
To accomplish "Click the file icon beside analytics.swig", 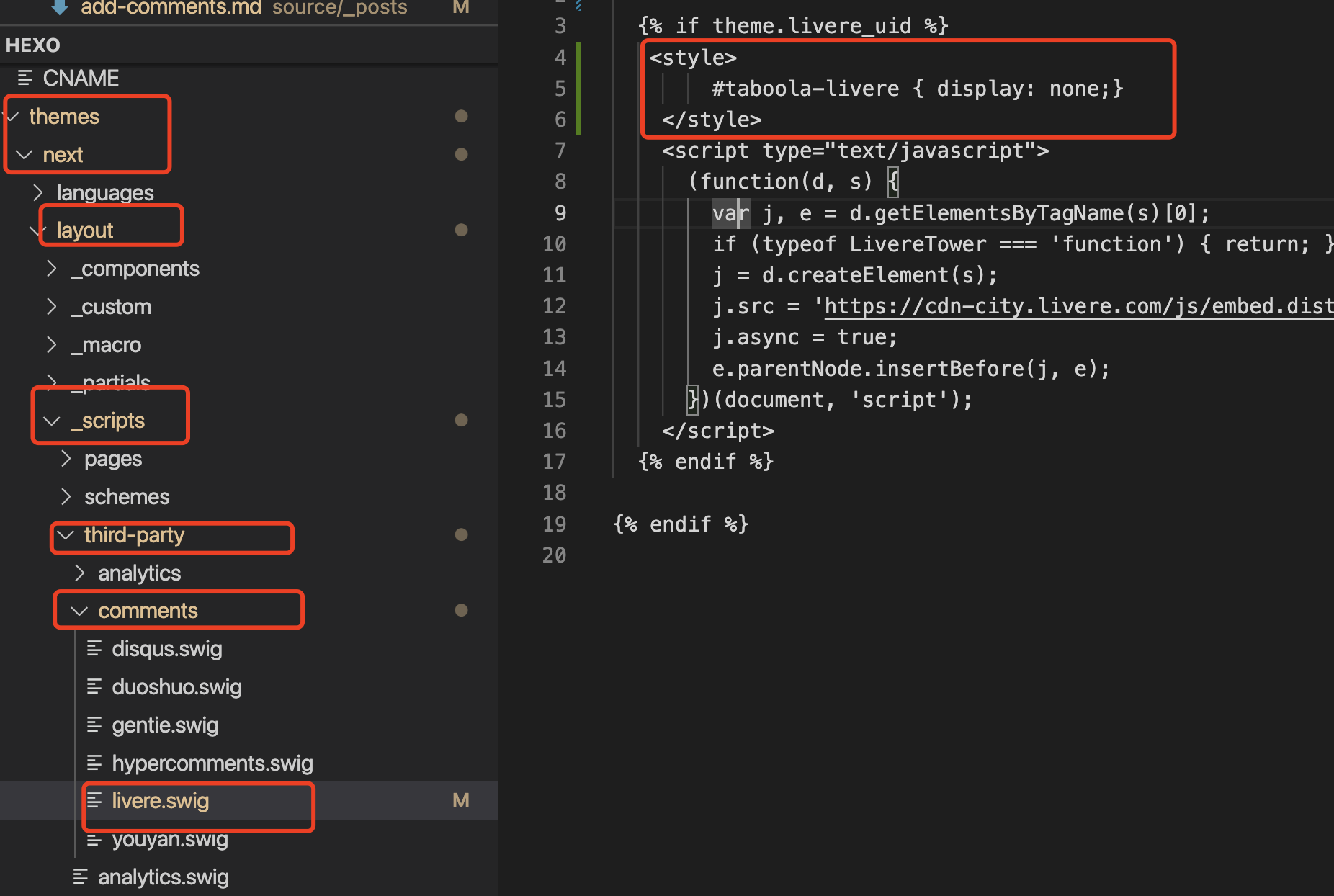I will [81, 877].
